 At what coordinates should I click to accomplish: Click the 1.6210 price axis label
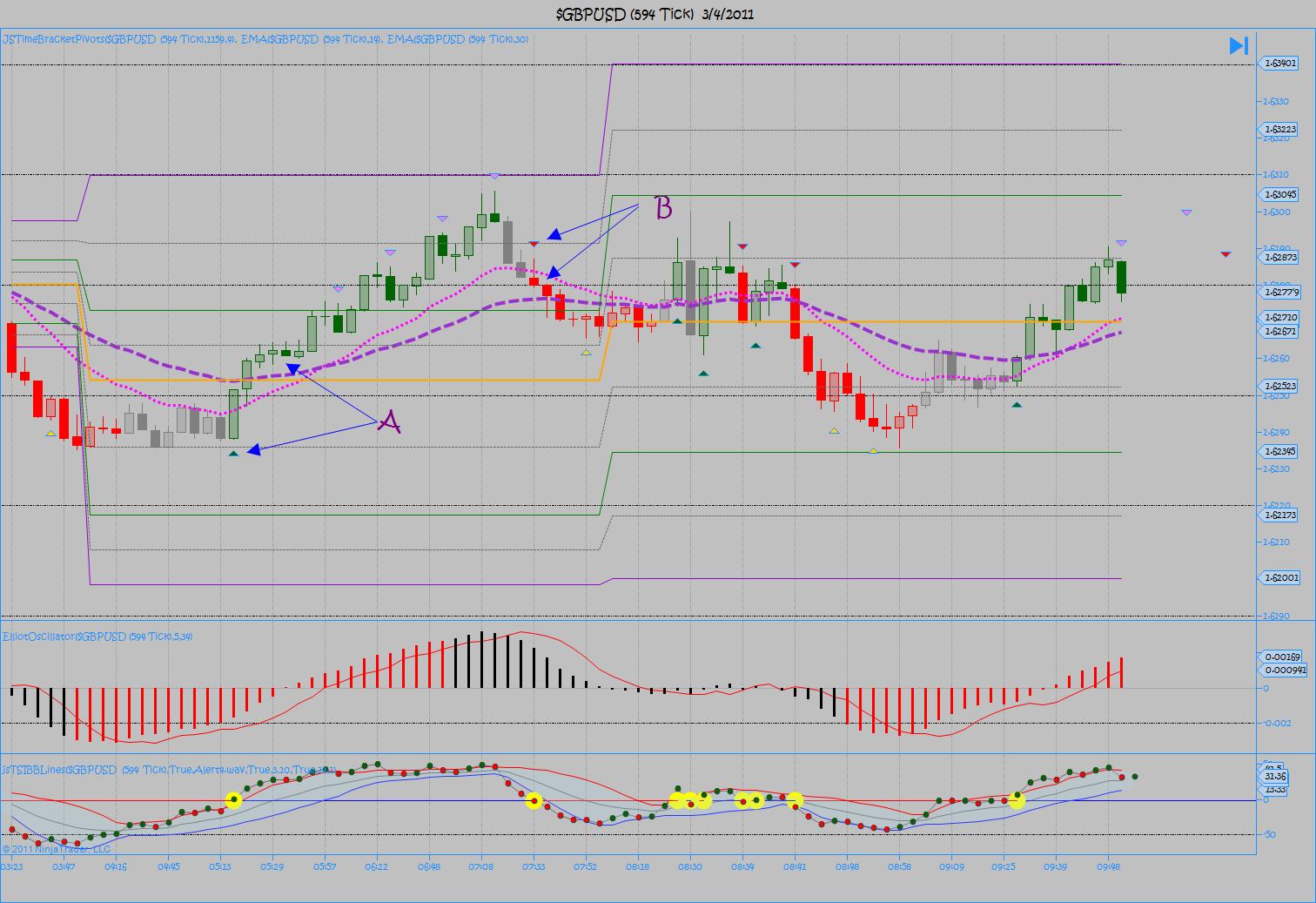pos(1277,542)
